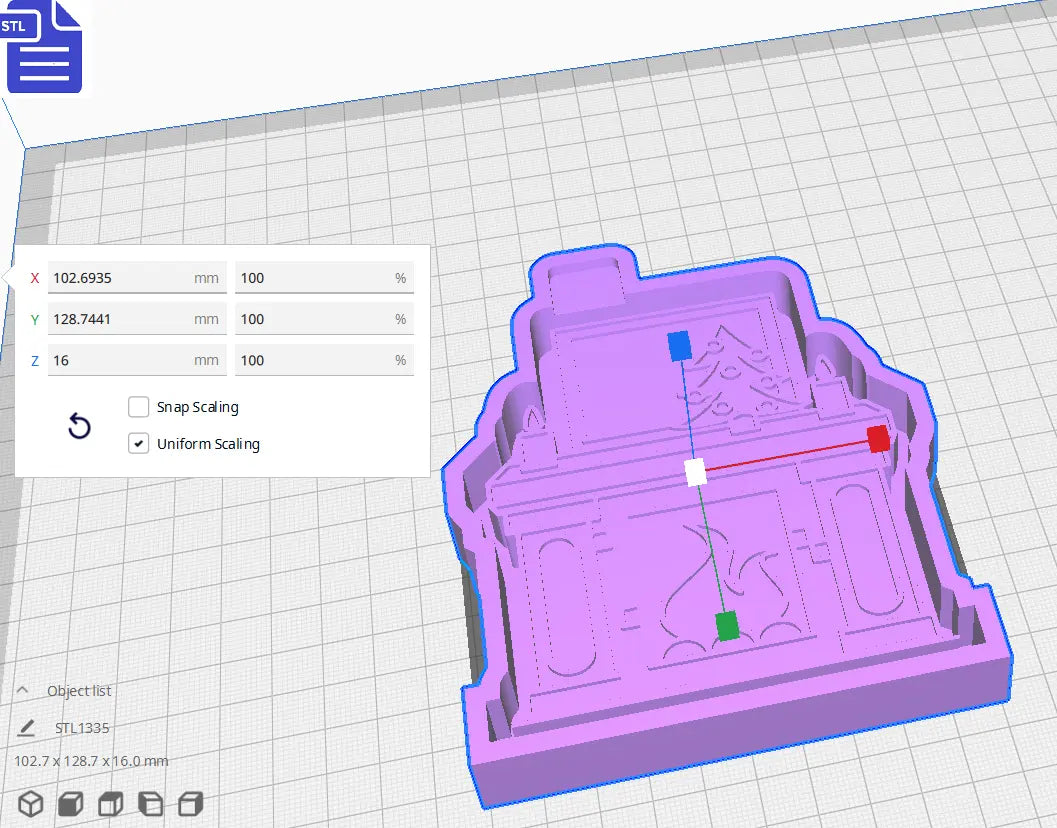Select the red X-axis scale handle
The height and width of the screenshot is (828, 1057).
(x=877, y=440)
